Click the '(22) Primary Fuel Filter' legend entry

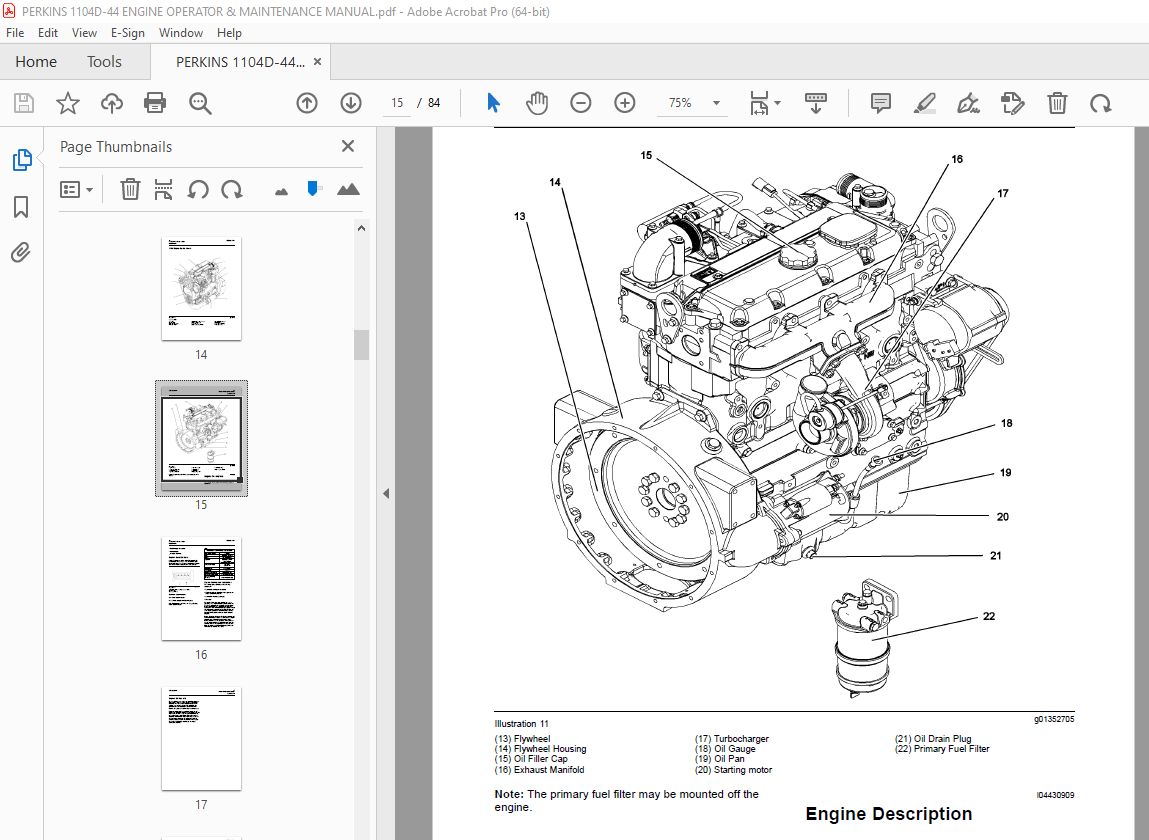click(x=942, y=749)
